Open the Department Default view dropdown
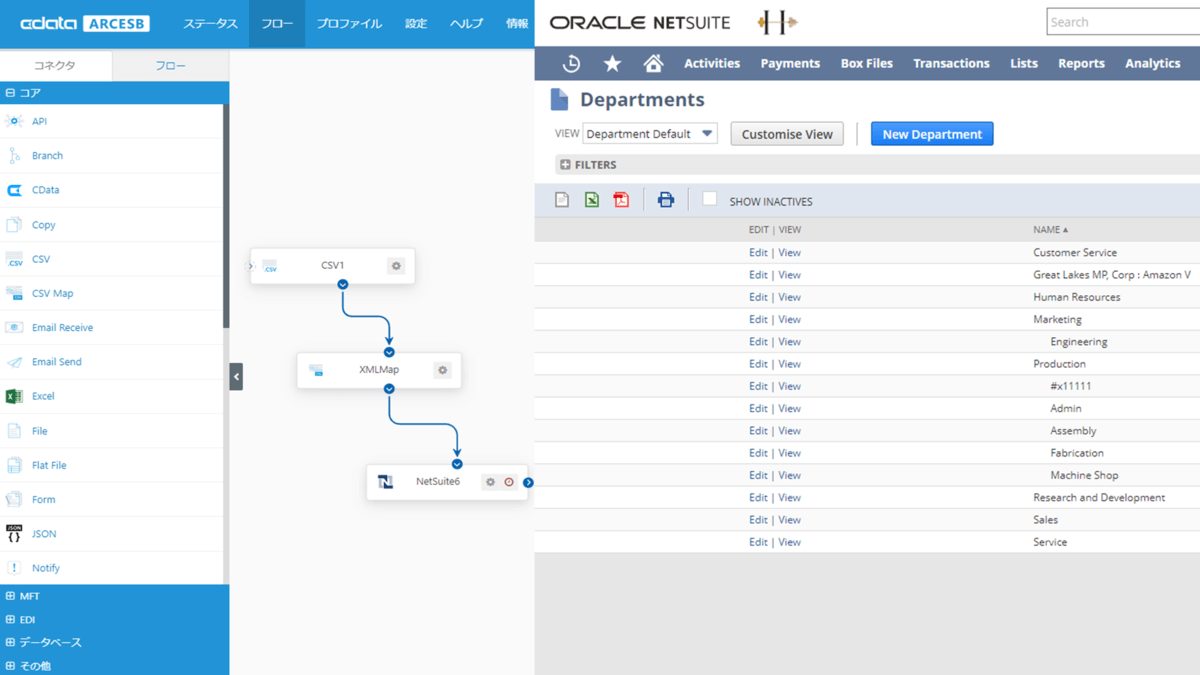1200x675 pixels. (x=650, y=134)
